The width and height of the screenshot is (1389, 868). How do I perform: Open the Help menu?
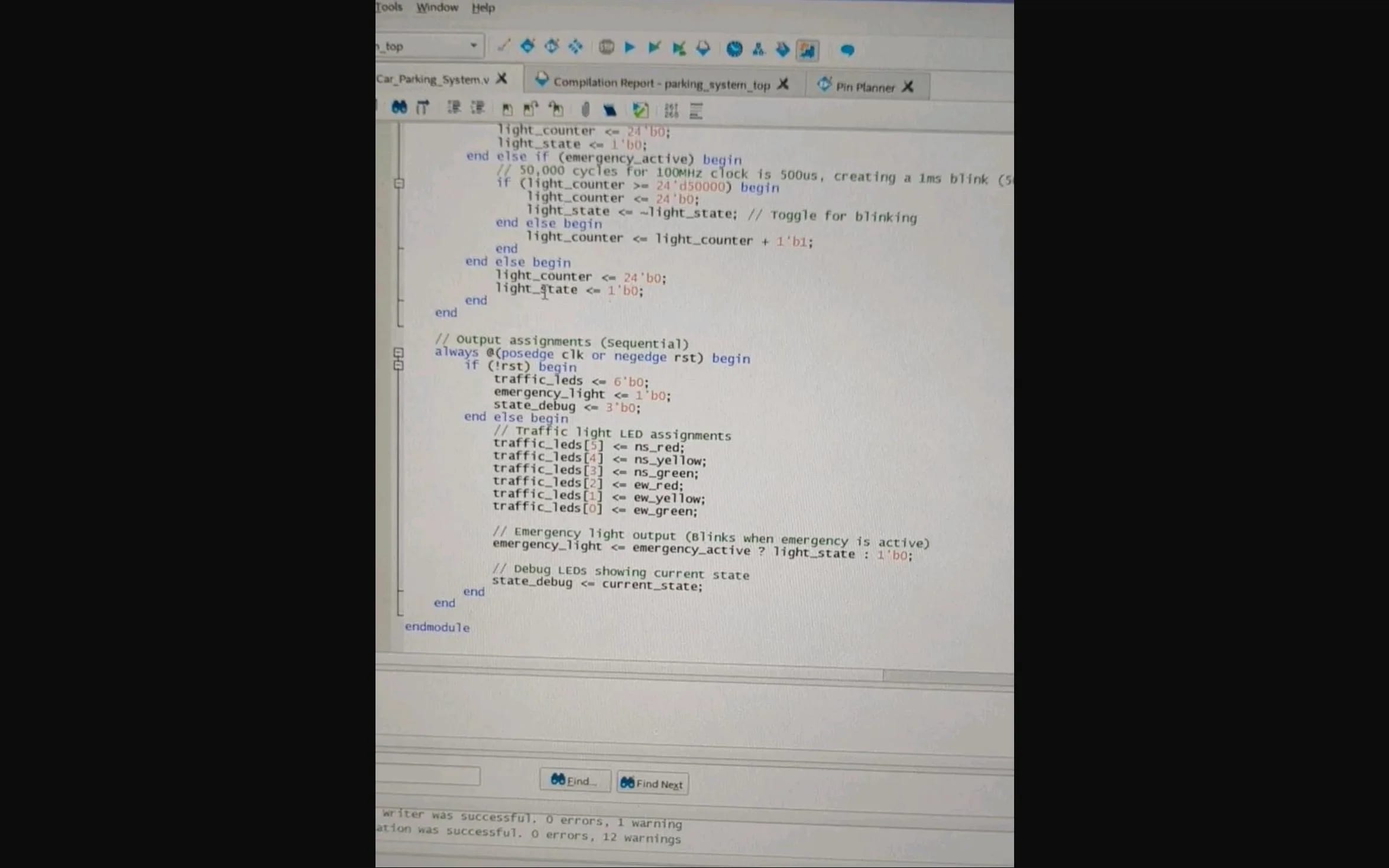(x=483, y=8)
